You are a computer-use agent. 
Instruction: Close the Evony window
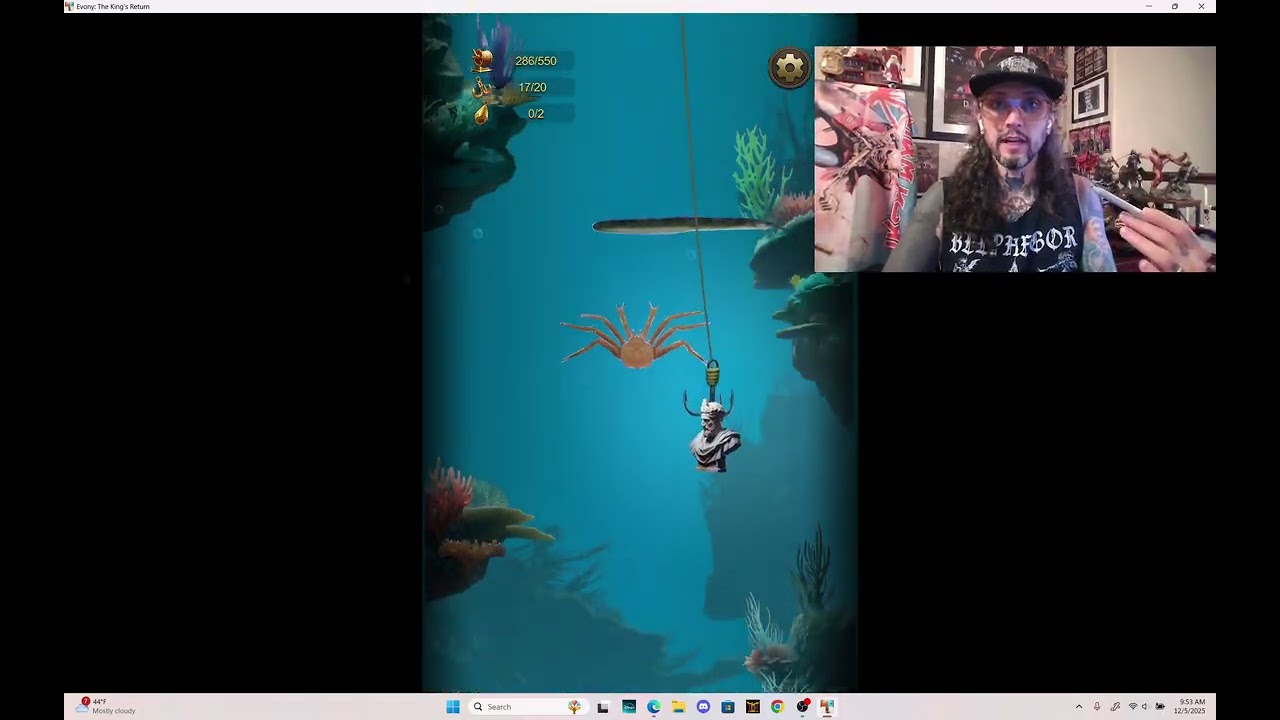click(x=1201, y=6)
